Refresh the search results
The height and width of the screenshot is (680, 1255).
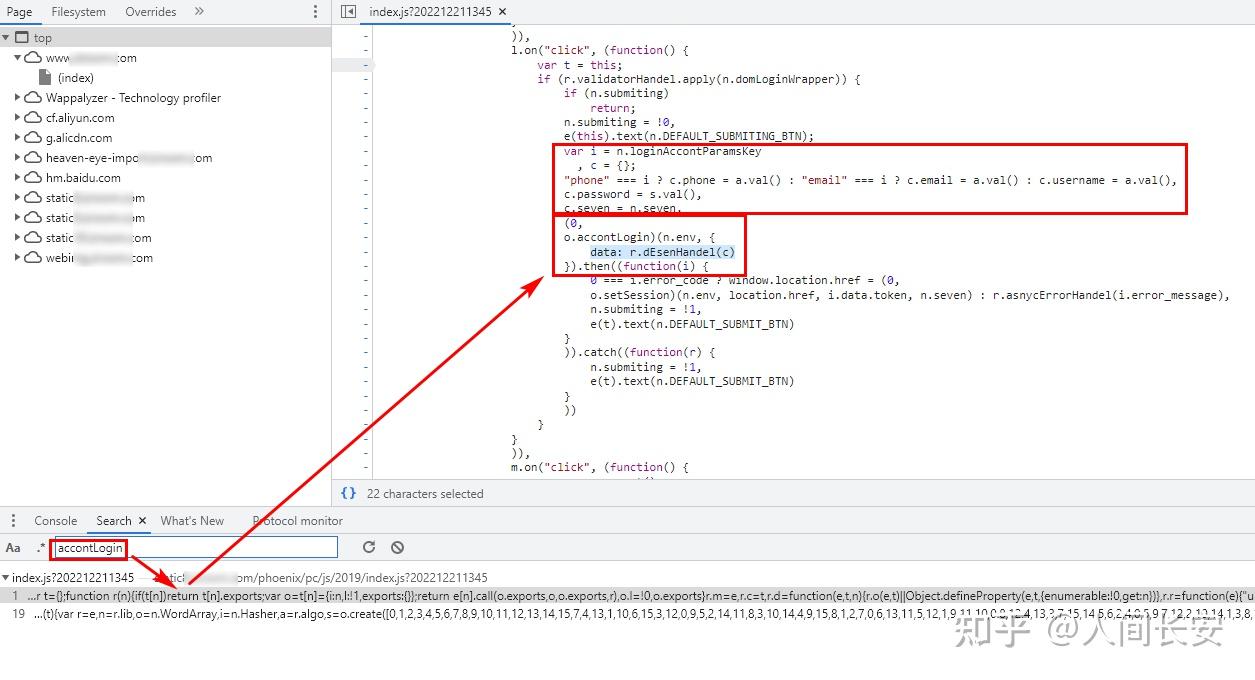pos(369,547)
